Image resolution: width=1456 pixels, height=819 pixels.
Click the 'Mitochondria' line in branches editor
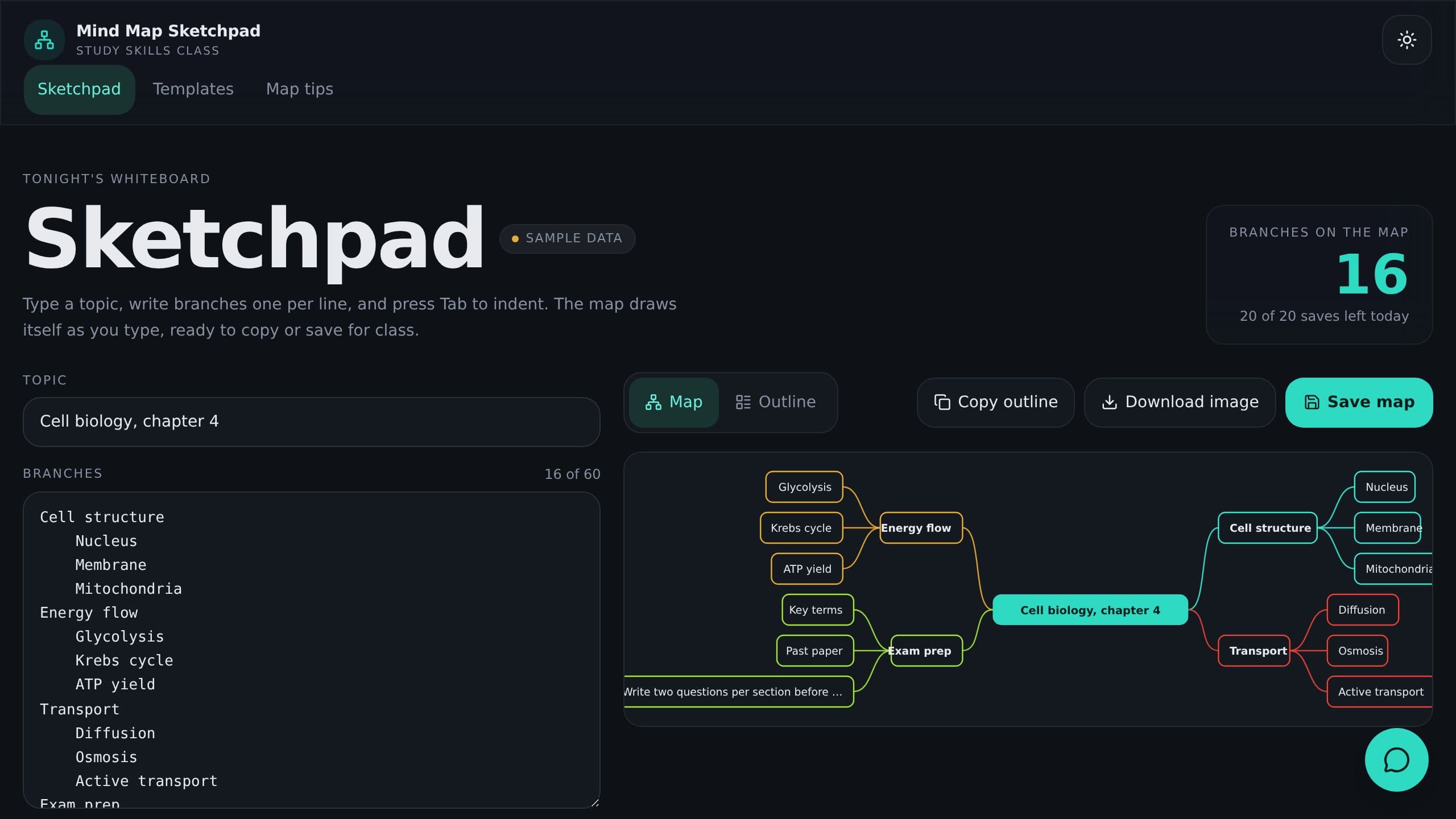(x=129, y=589)
